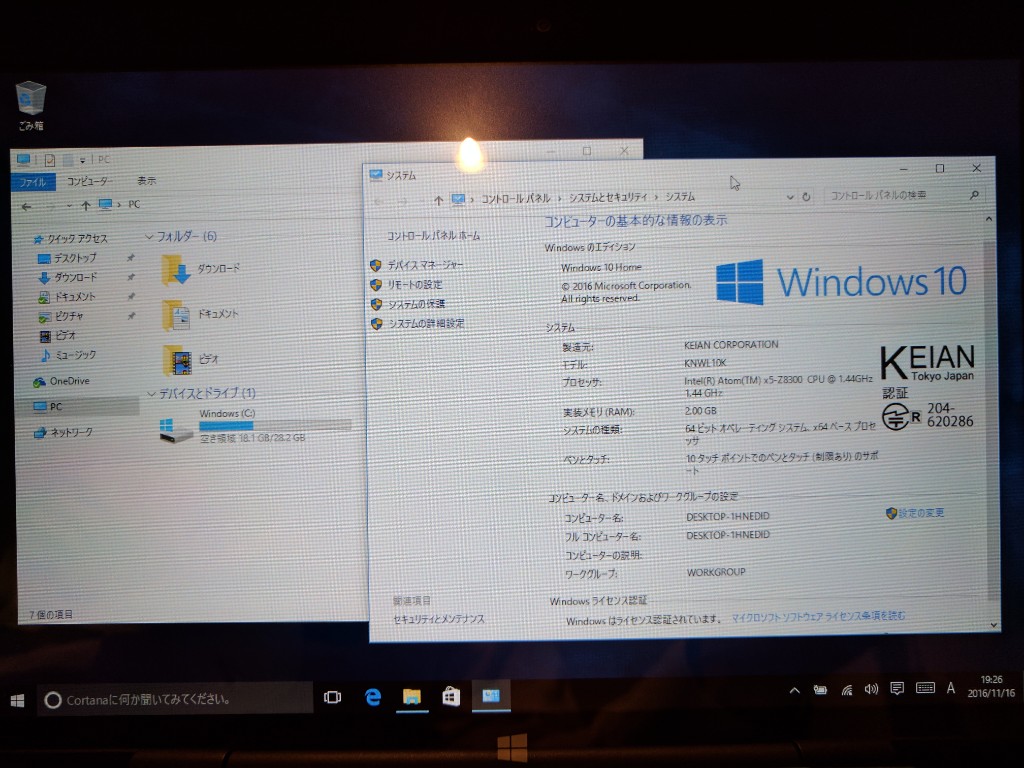Viewport: 1024px width, 768px height.
Task: Go back in the PC Explorer window
Action: point(26,207)
